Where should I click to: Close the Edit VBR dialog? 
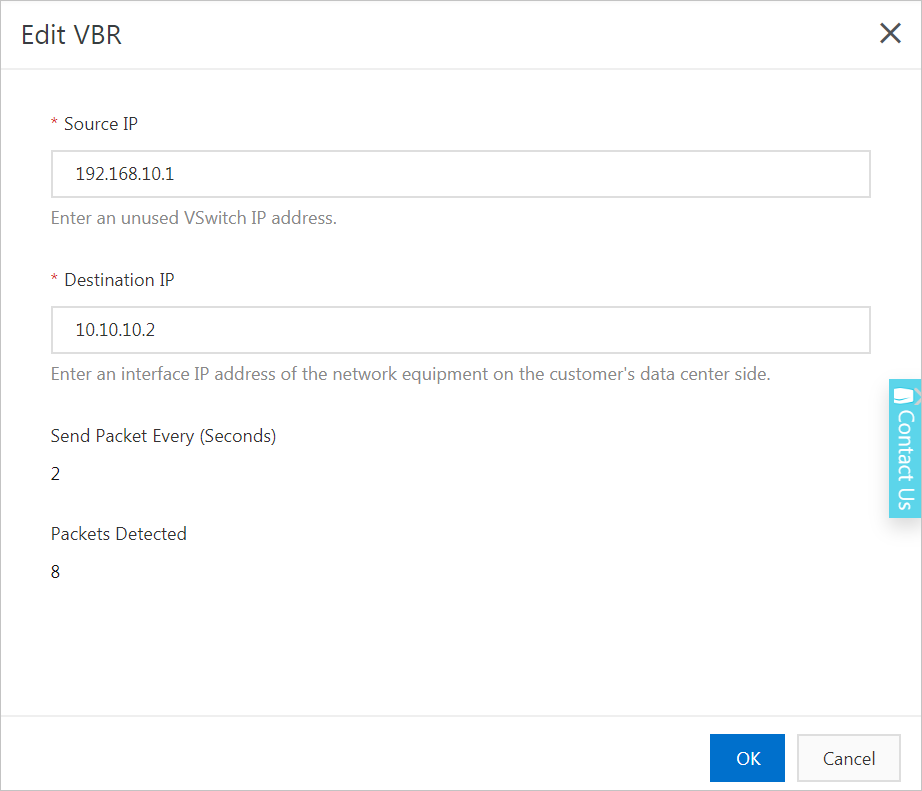pos(890,34)
